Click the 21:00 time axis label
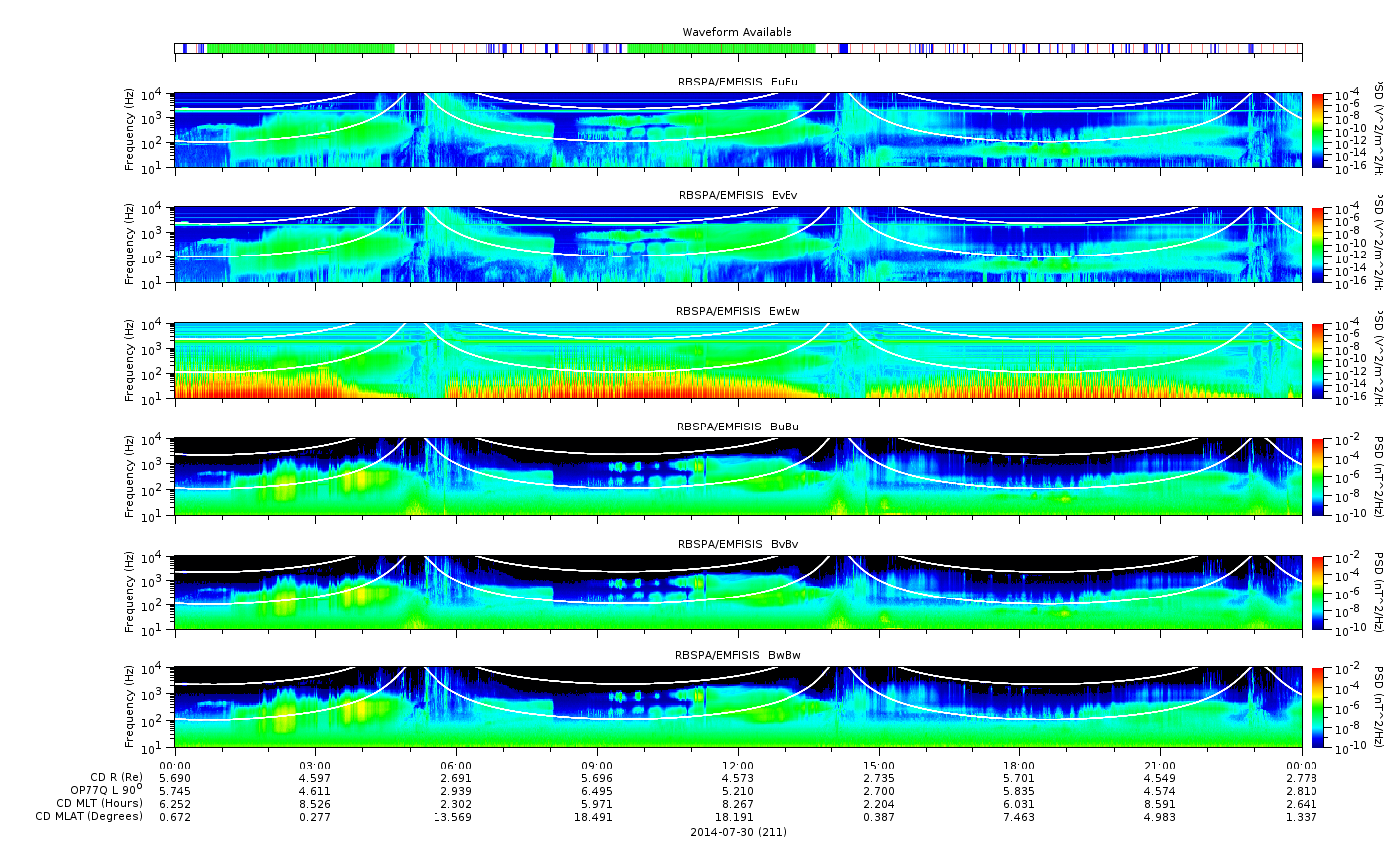 (1159, 766)
